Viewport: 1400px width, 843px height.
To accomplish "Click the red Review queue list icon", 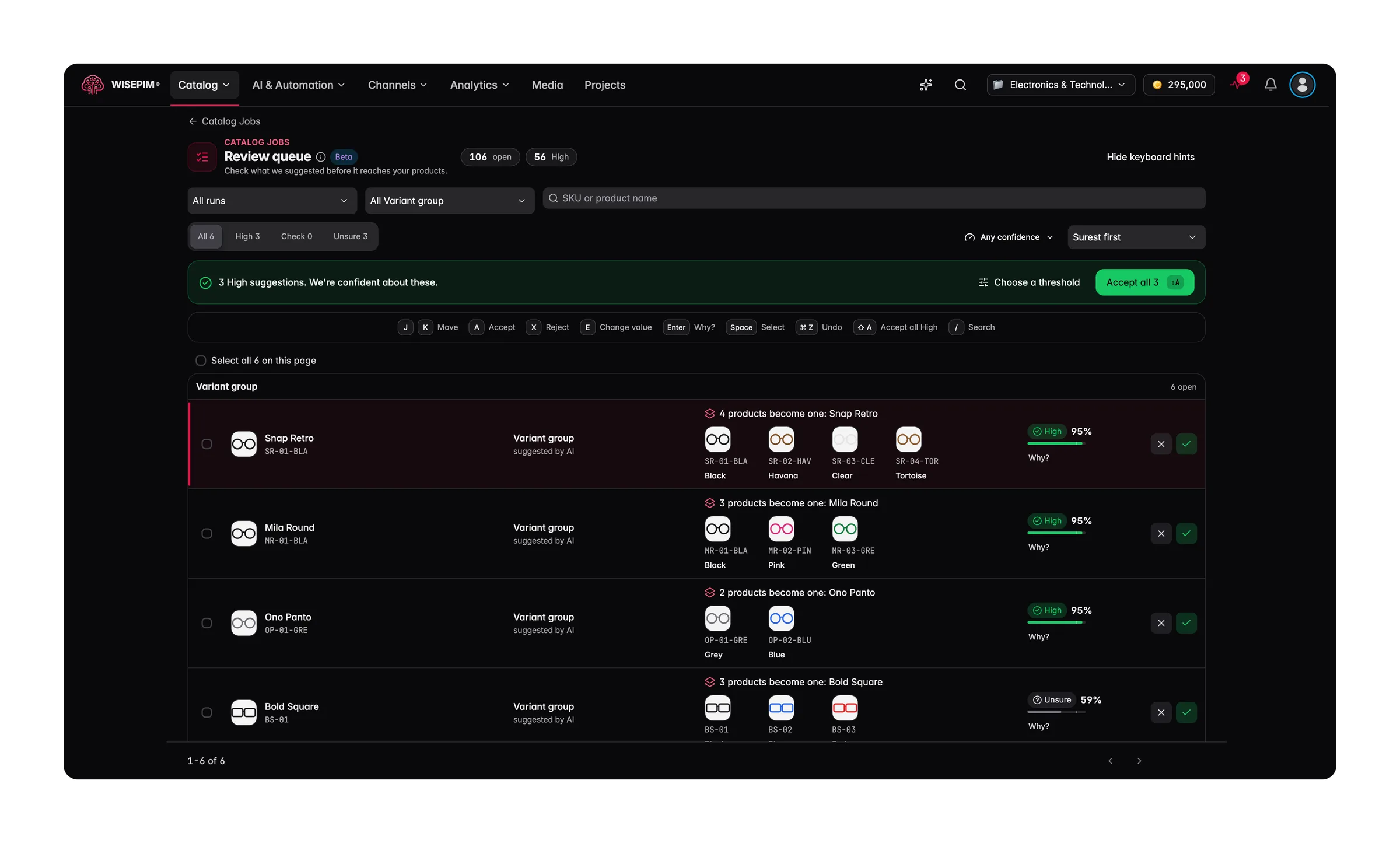I will (x=202, y=157).
